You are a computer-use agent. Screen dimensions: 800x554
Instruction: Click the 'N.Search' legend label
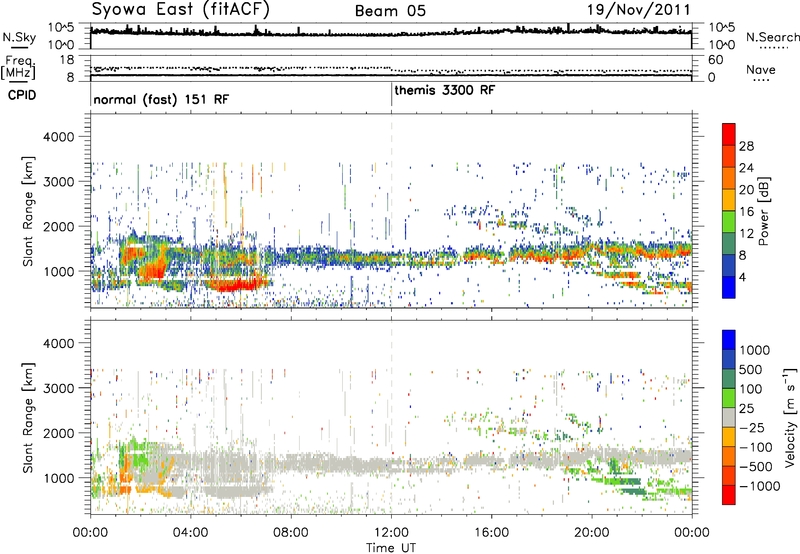772,37
